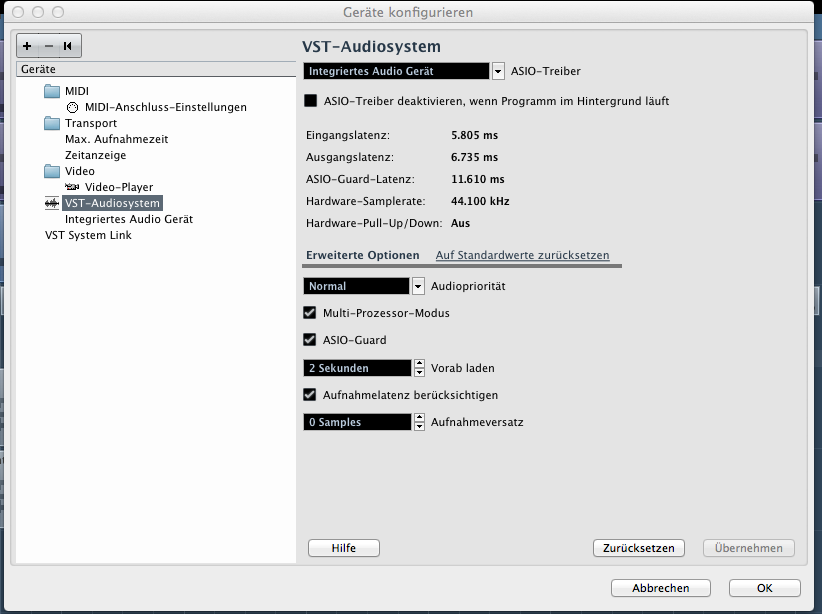Open the ASIO-Treiber dropdown
This screenshot has height=614, width=822.
[498, 71]
